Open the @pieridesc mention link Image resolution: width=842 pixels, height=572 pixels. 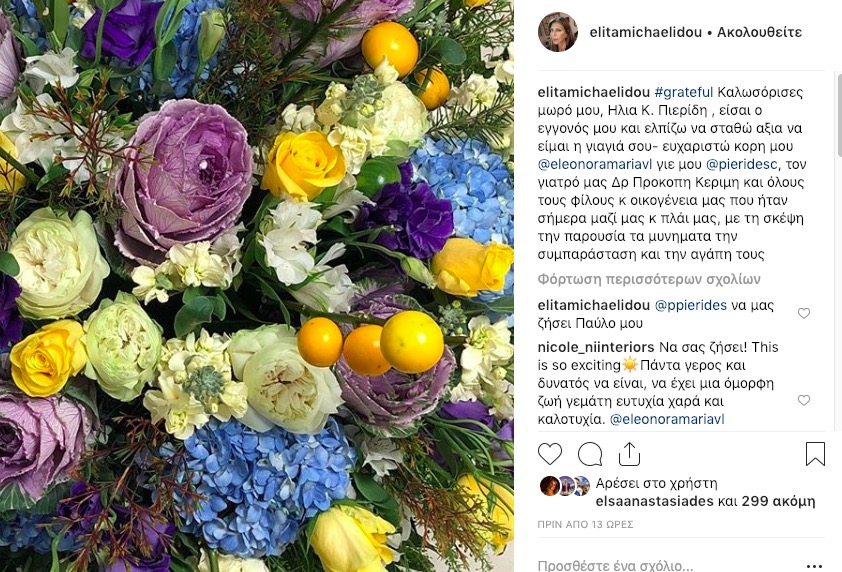pyautogui.click(x=742, y=164)
